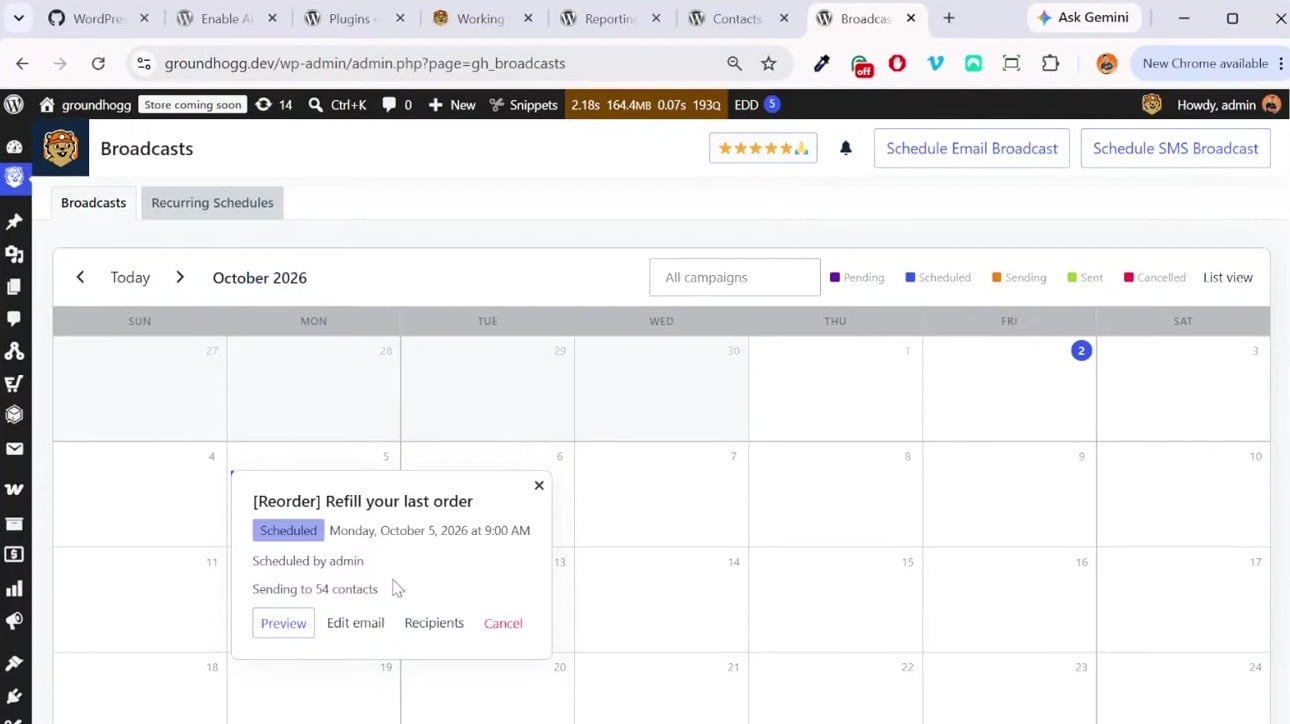Screen dimensions: 1290x724
Task: Open the All campaigns filter dropdown
Action: pyautogui.click(x=735, y=277)
